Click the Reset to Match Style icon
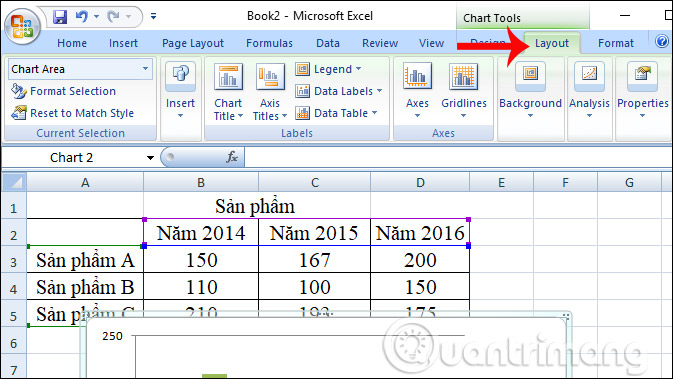 pos(18,113)
